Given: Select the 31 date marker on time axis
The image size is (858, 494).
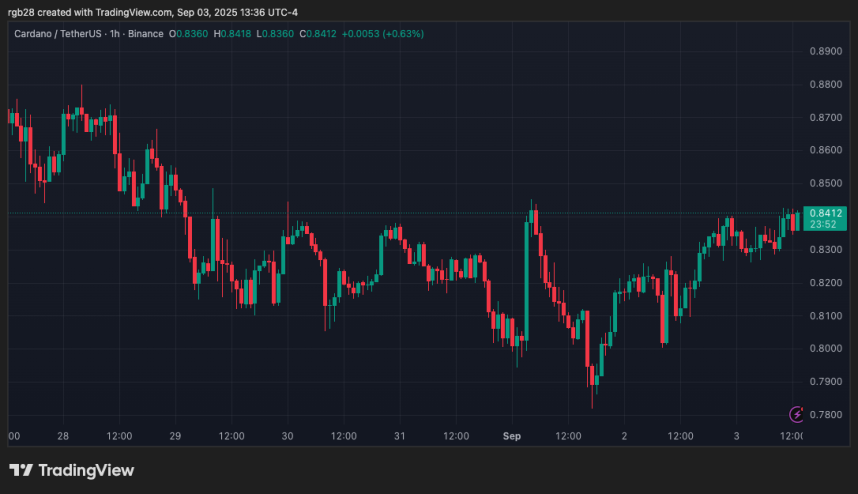Looking at the screenshot, I should coord(400,436).
